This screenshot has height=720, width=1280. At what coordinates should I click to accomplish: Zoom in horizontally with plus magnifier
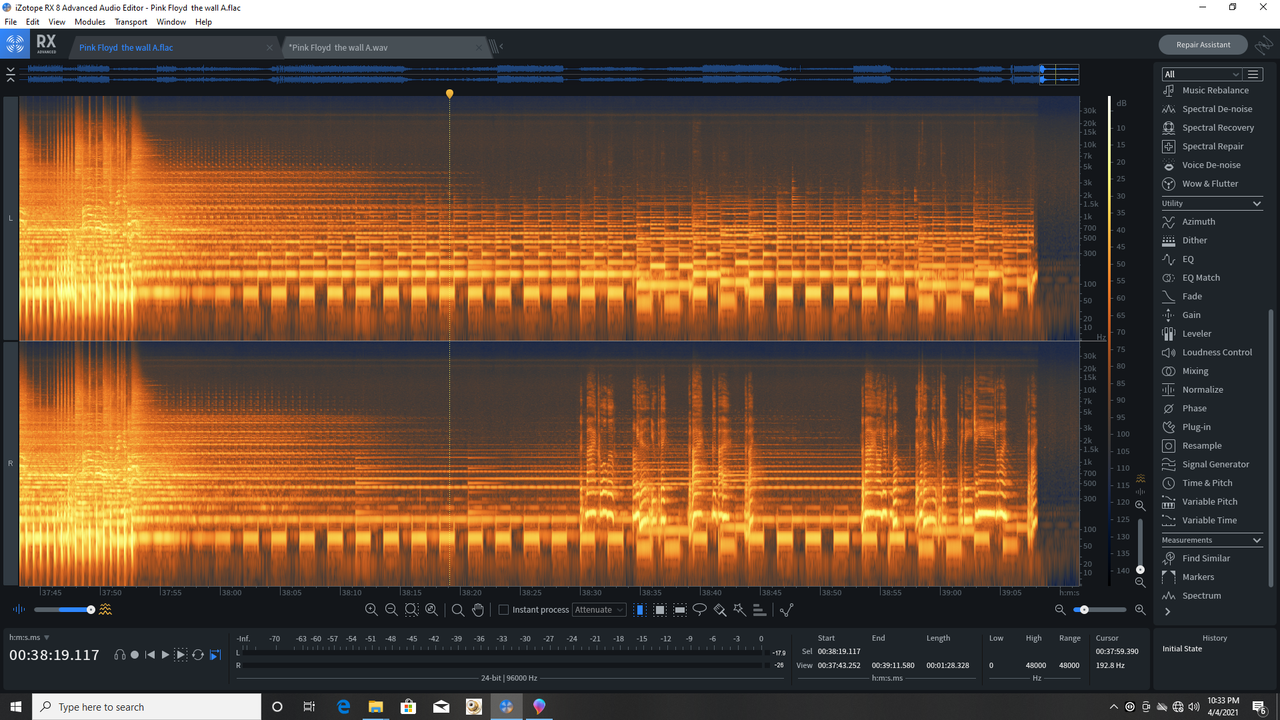click(371, 610)
